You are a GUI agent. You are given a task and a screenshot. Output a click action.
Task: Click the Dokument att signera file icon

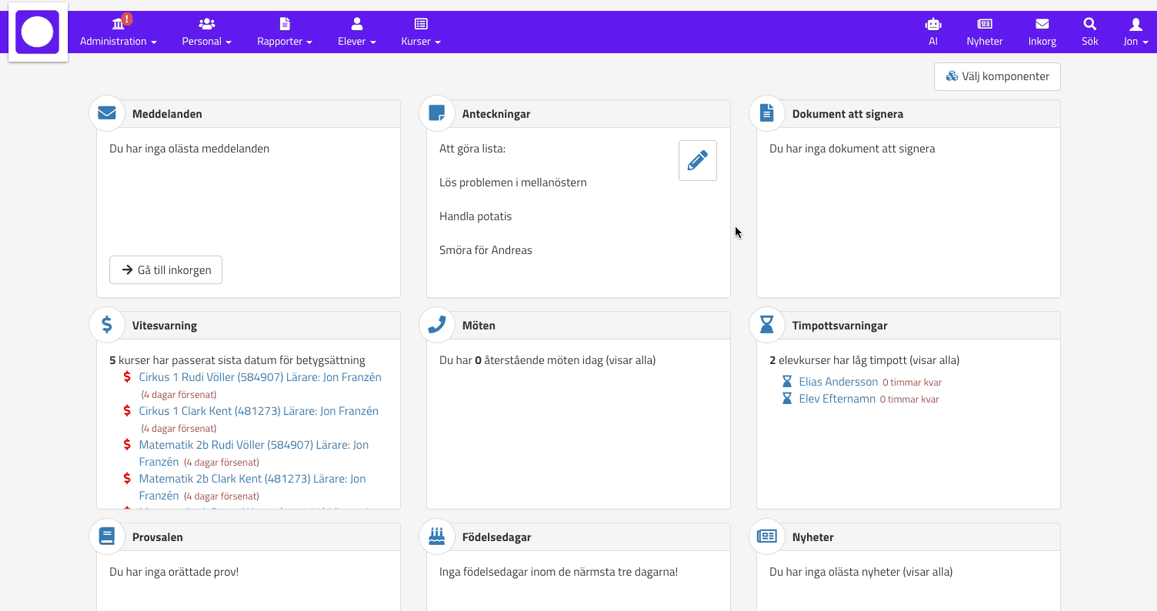click(x=767, y=113)
